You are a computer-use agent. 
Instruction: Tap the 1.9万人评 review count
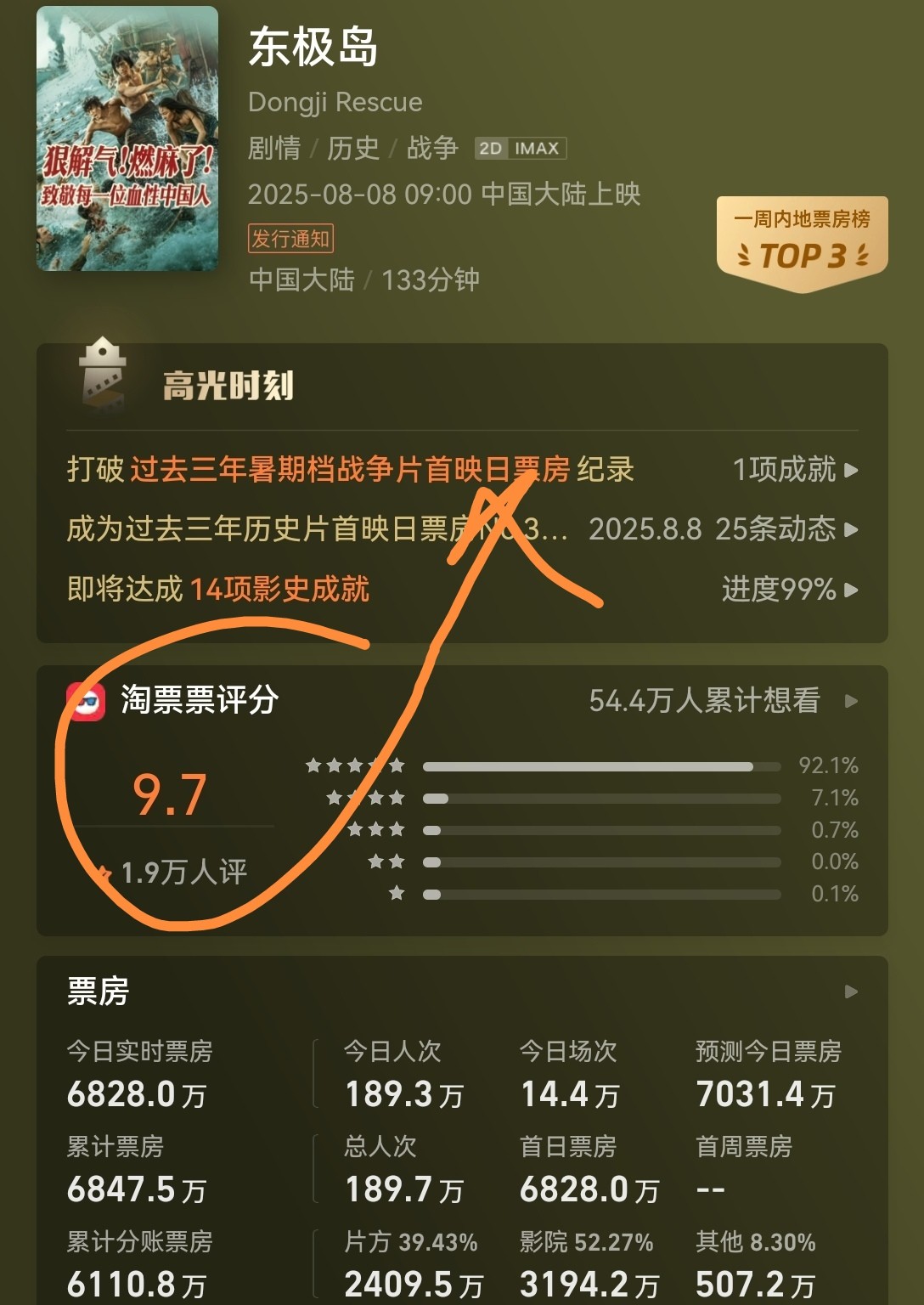click(x=183, y=872)
